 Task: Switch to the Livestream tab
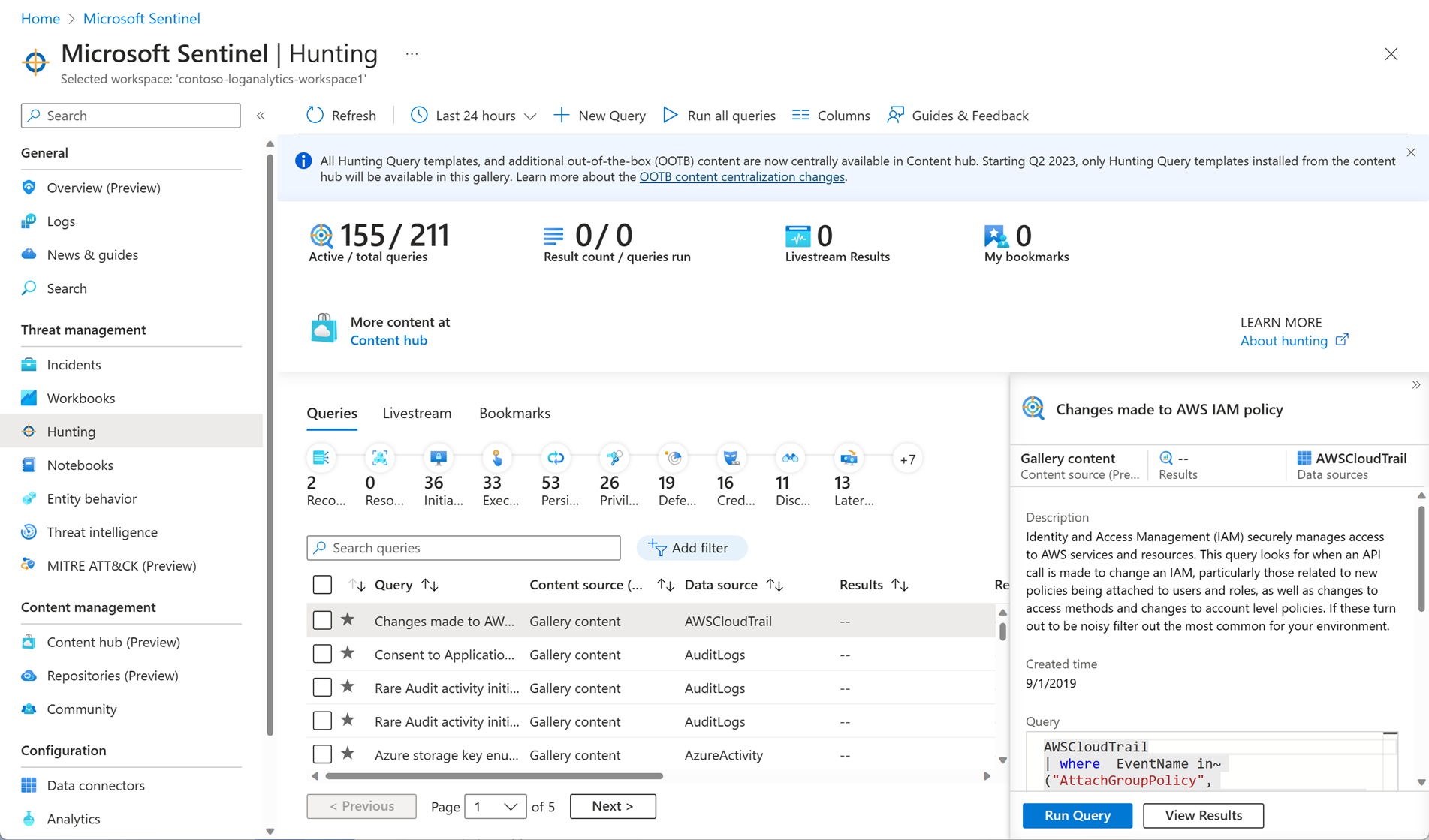[x=417, y=413]
